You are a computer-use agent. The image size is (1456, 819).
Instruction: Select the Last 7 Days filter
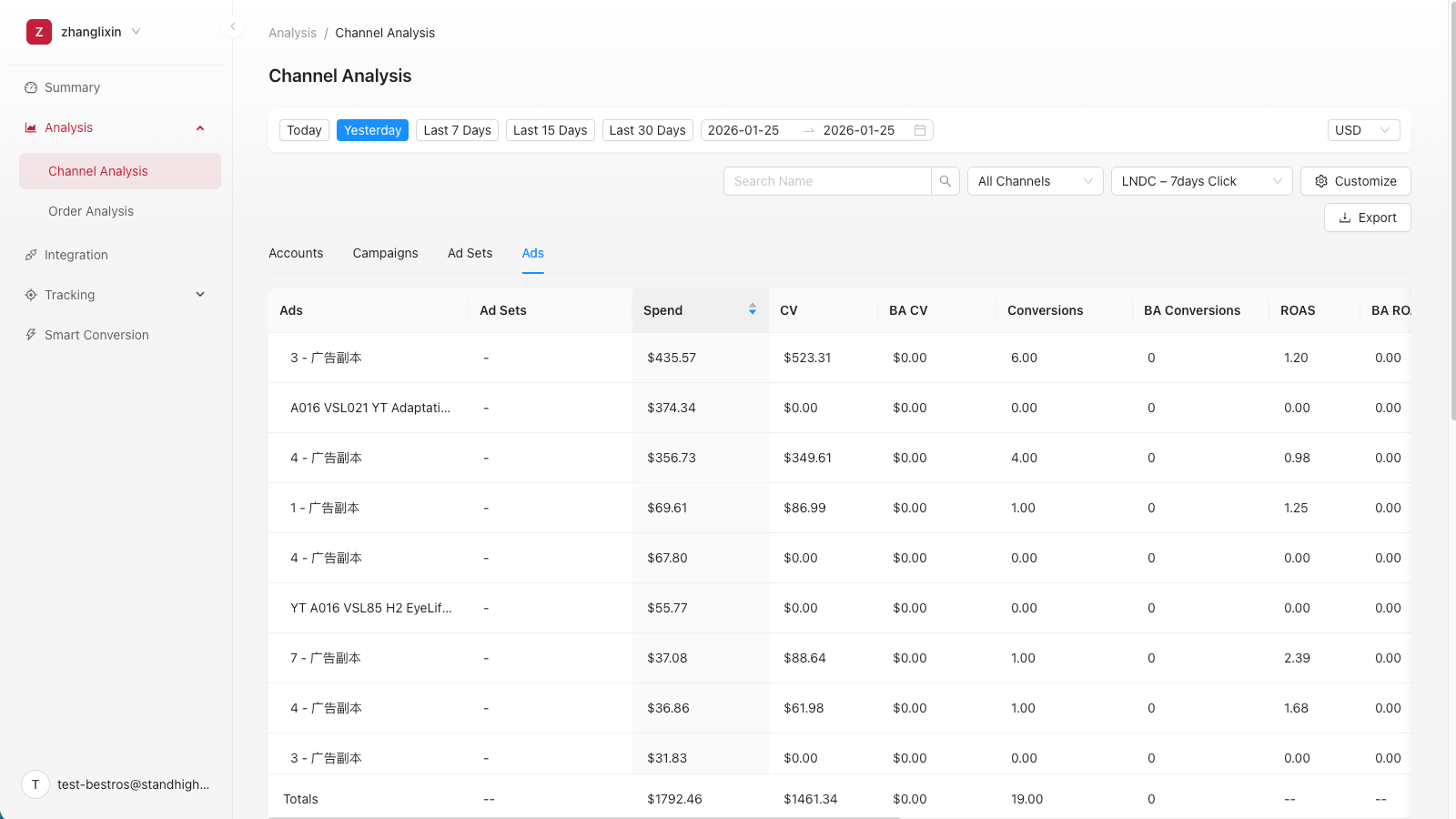click(x=457, y=130)
